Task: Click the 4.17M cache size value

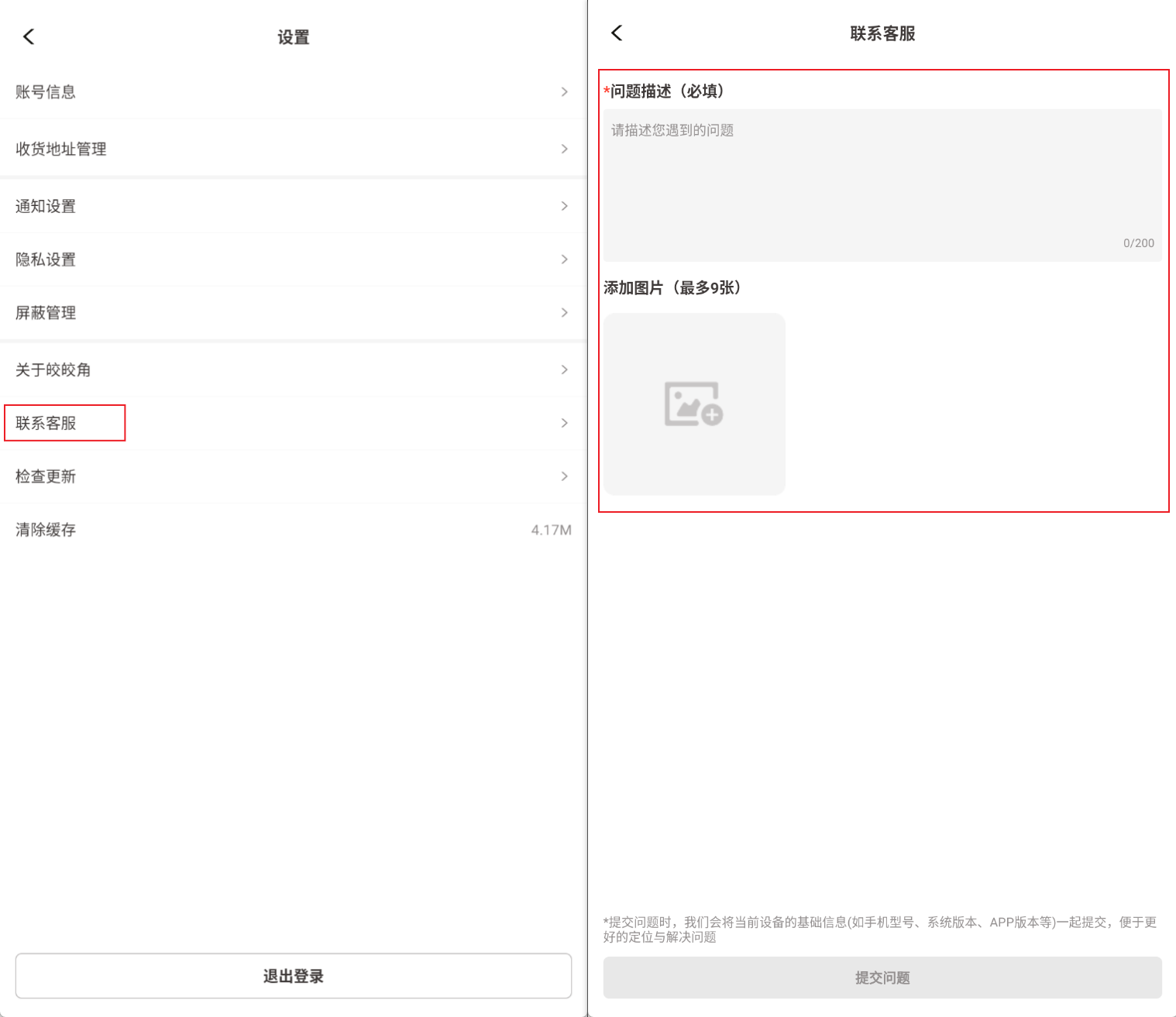Action: [551, 530]
